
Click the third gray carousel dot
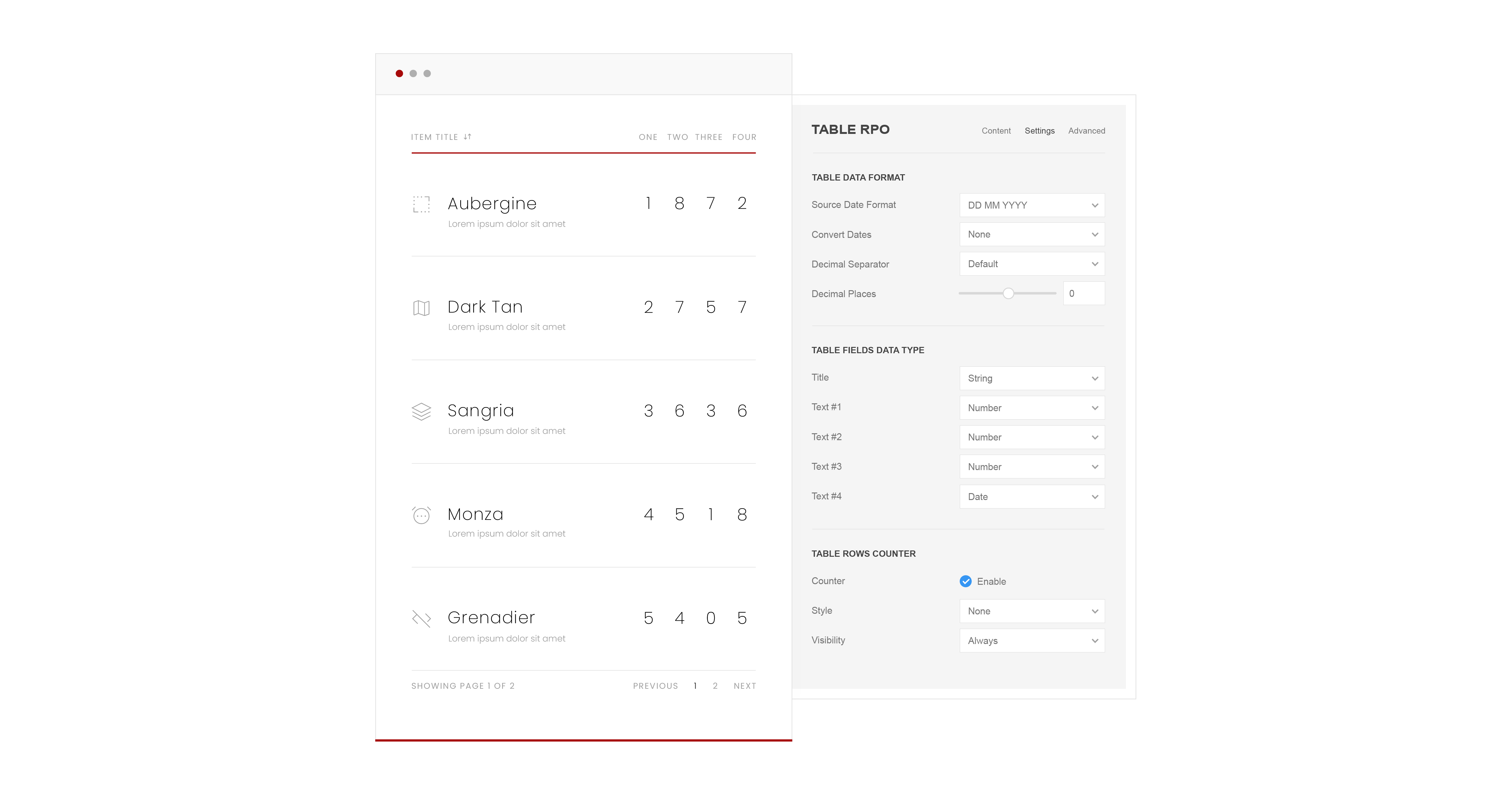pos(428,73)
